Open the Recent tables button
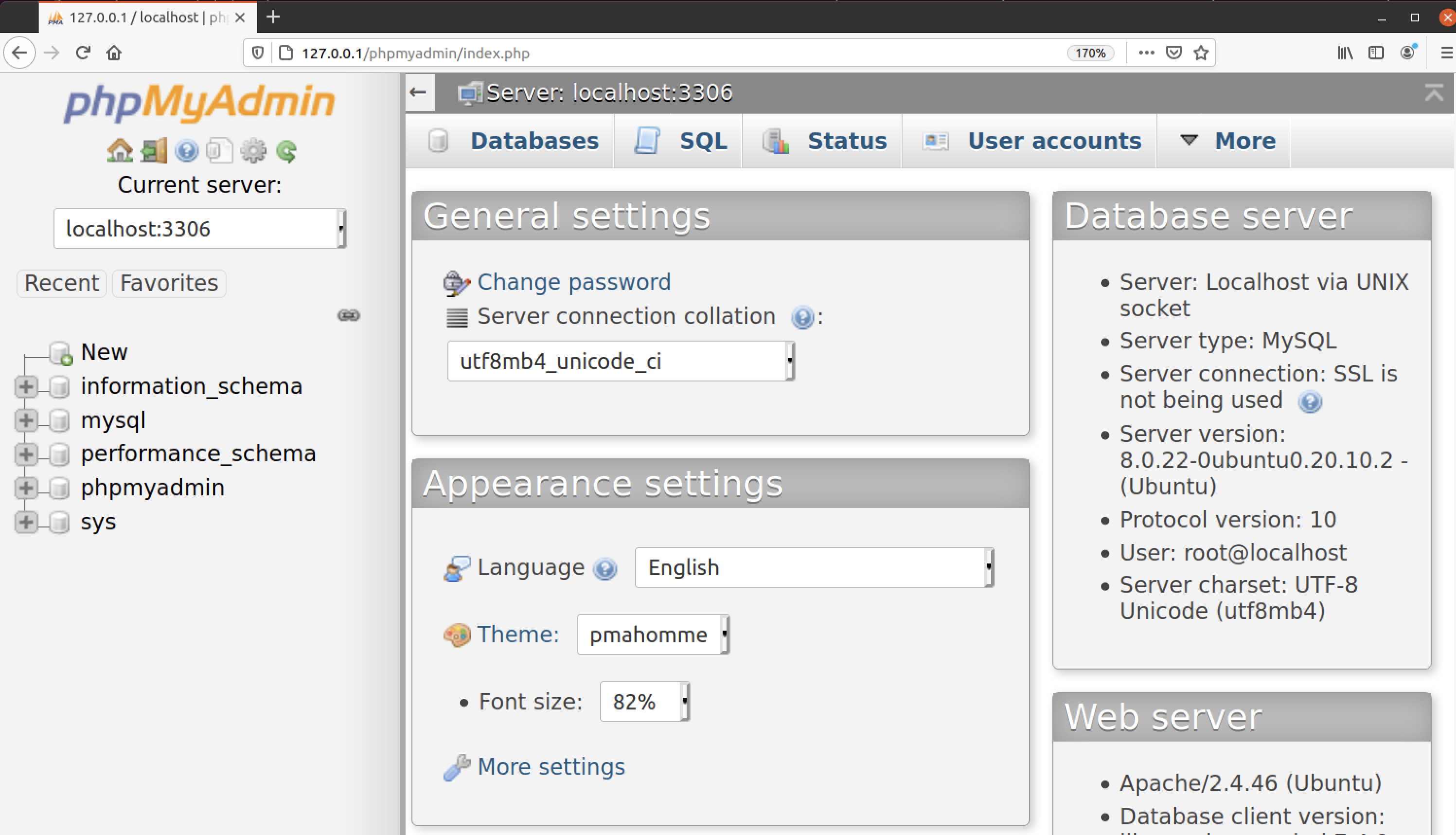Image resolution: width=1456 pixels, height=835 pixels. click(x=62, y=283)
